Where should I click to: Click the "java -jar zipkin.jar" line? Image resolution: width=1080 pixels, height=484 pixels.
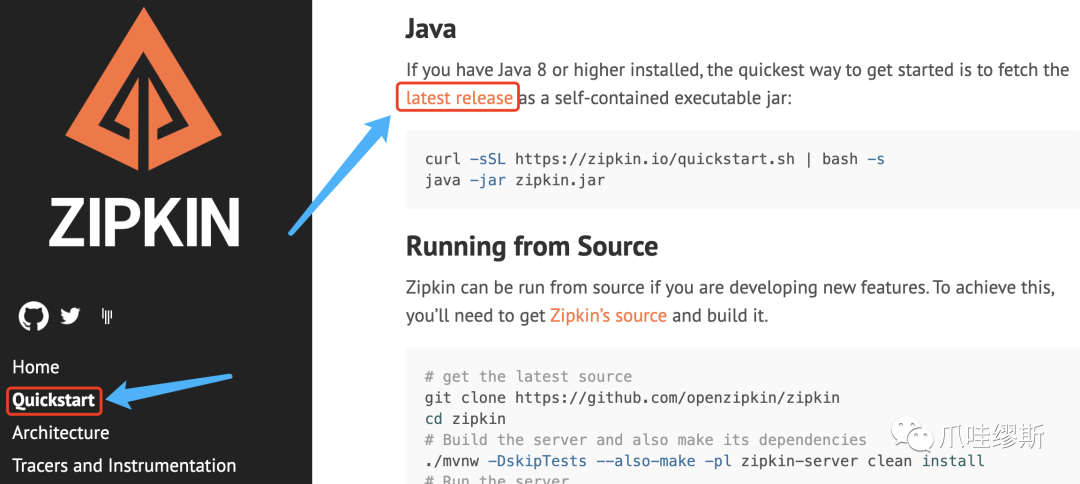pyautogui.click(x=515, y=181)
